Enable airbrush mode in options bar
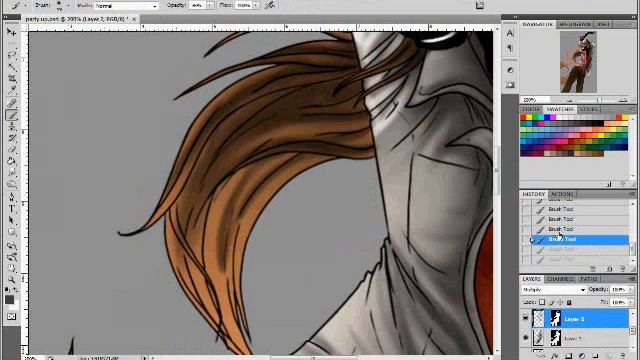 [270, 5]
